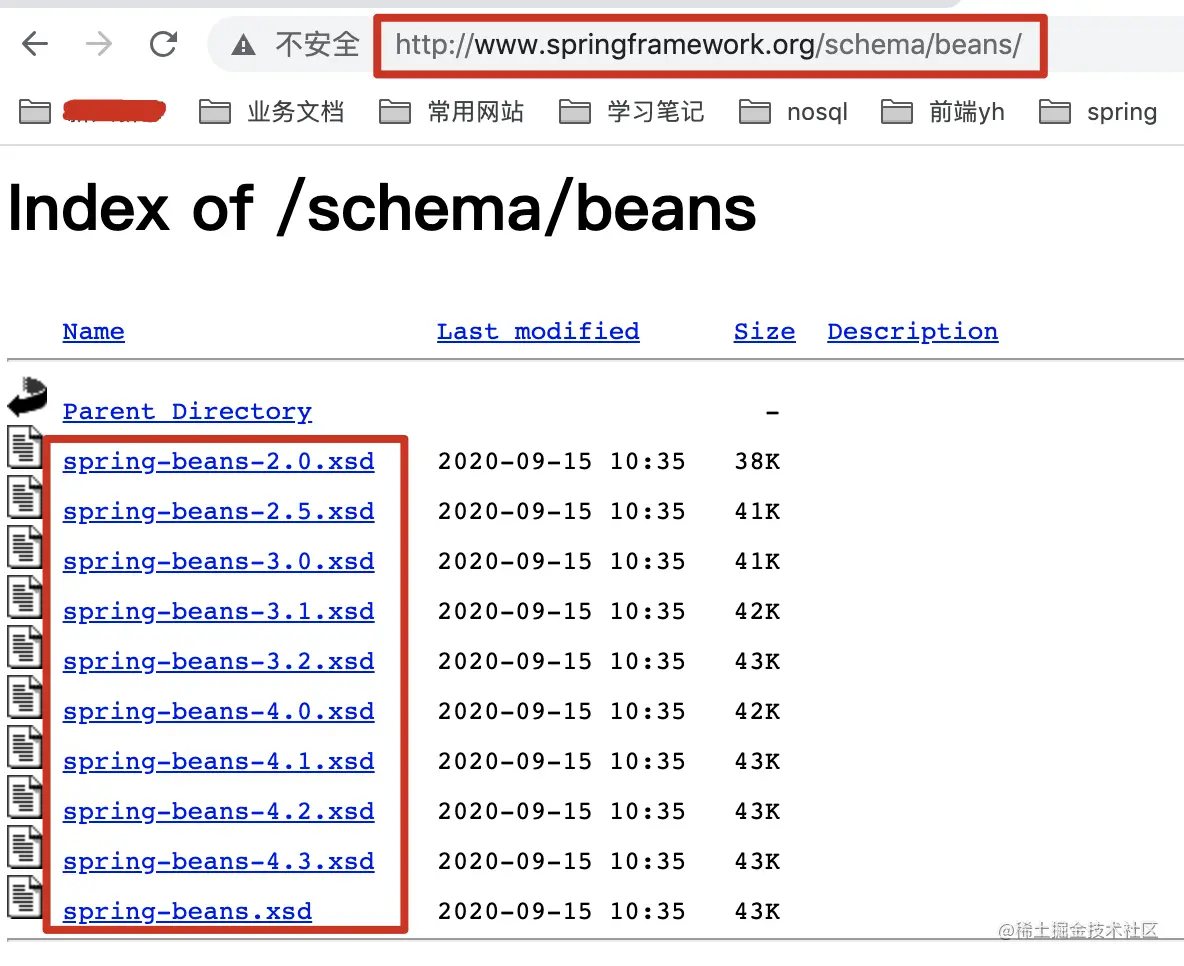Reload the page with the refresh icon
The height and width of the screenshot is (966, 1184).
[x=163, y=45]
